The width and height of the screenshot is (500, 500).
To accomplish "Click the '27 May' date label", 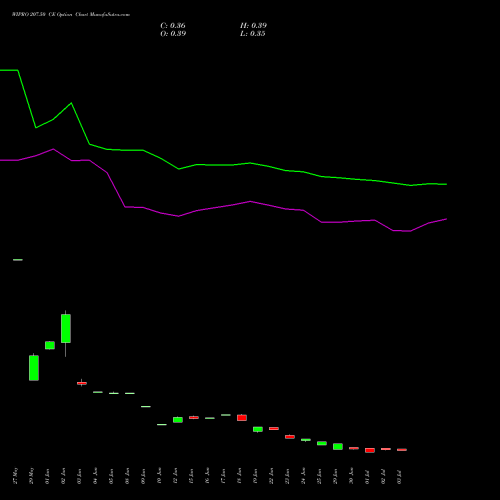I will point(15,476).
